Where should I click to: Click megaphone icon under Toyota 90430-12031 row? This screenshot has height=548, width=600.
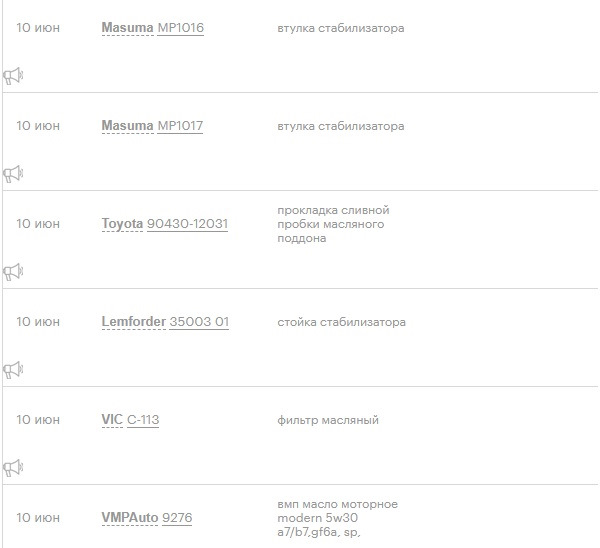13,272
